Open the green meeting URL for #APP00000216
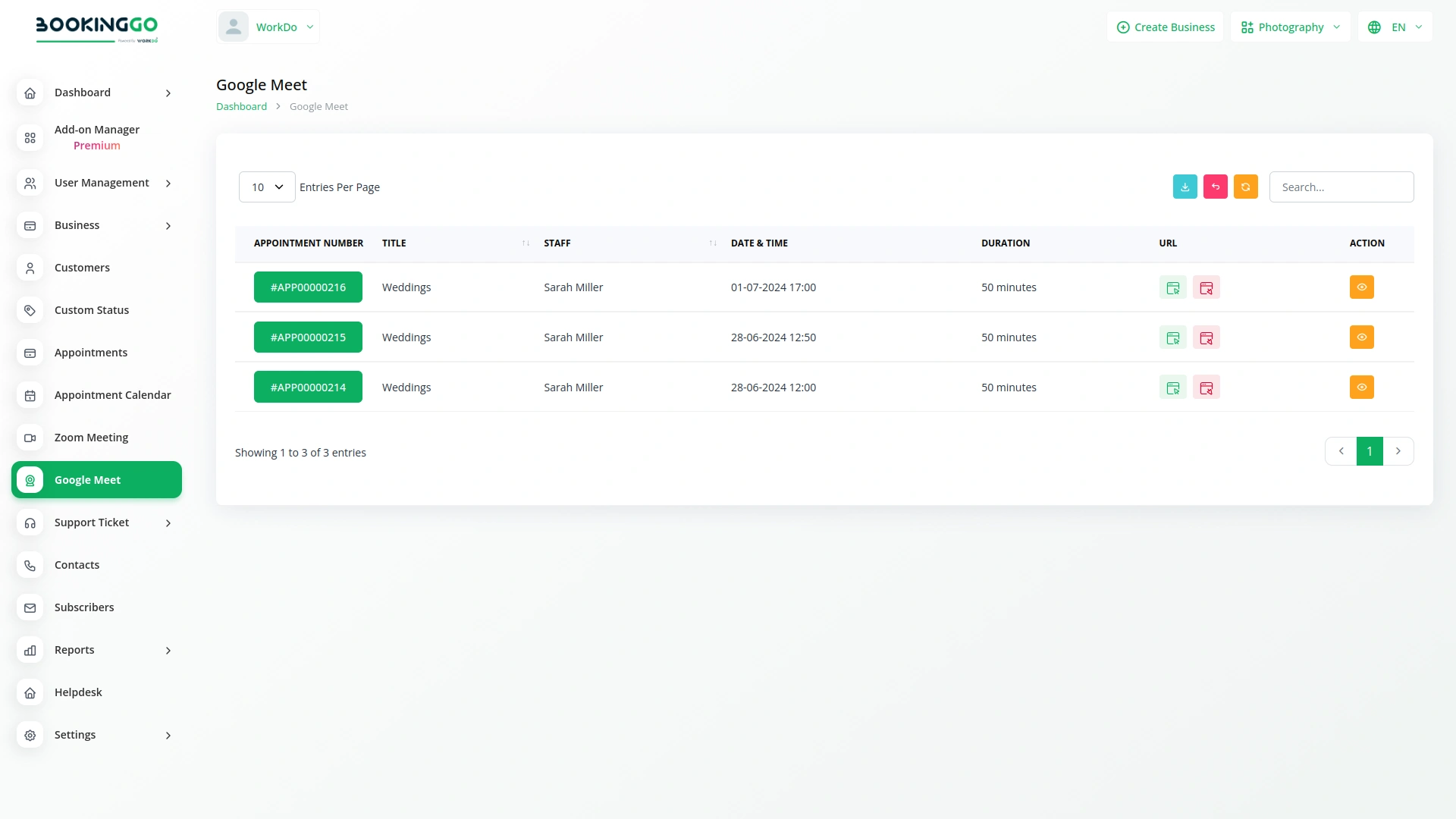This screenshot has height=819, width=1456. click(x=1172, y=287)
